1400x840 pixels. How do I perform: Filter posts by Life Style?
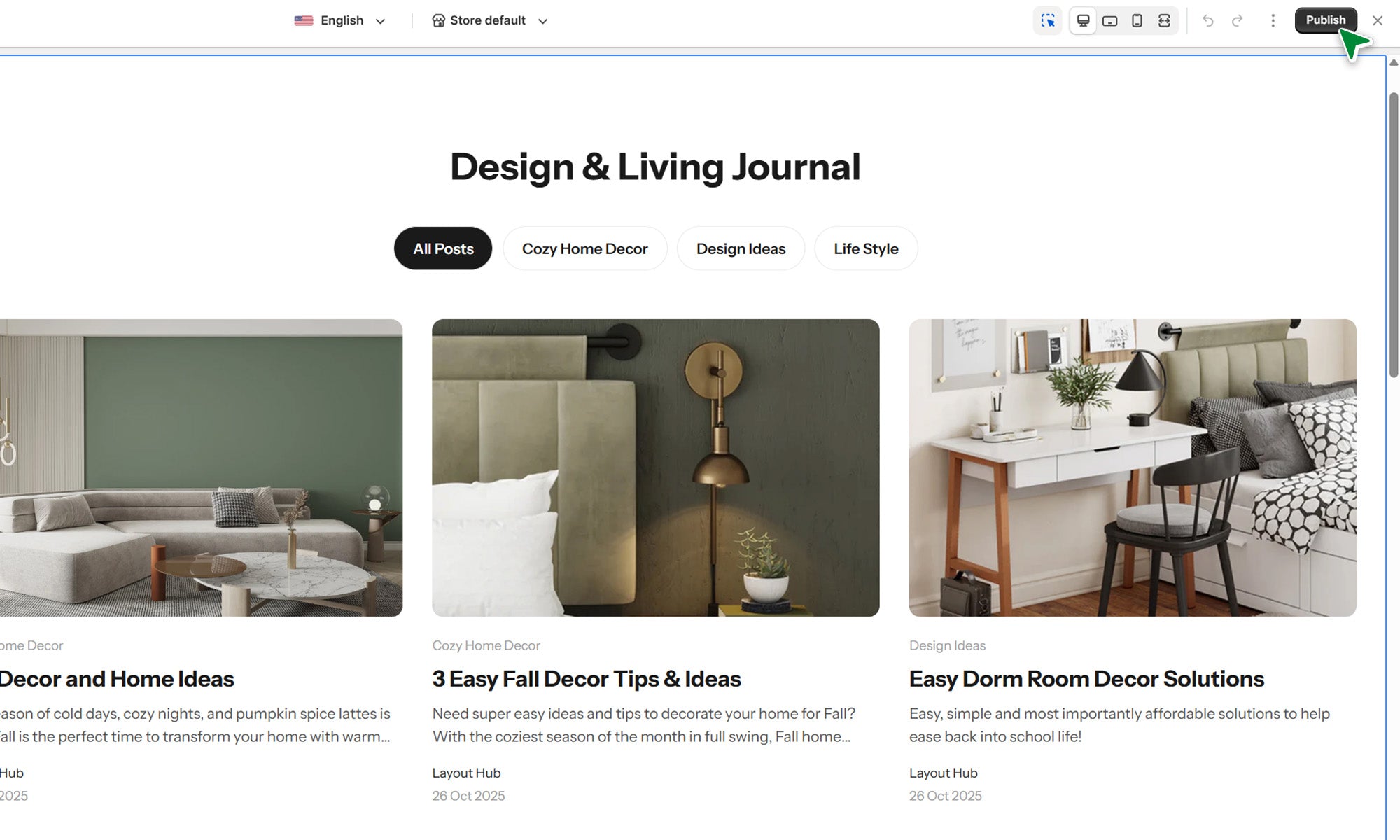coord(866,248)
